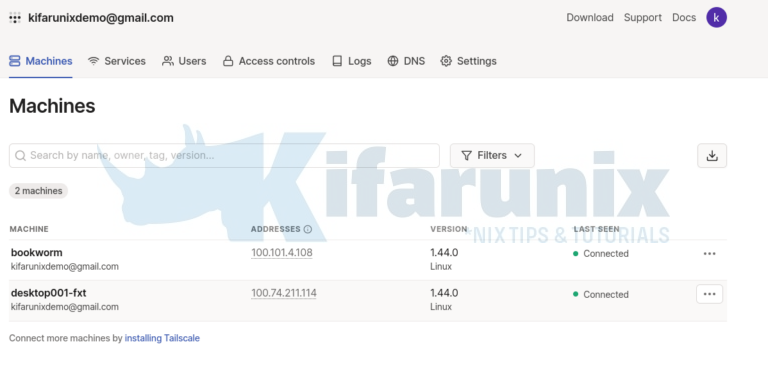Follow the 'installing Tailscale' link
This screenshot has height=367, width=768.
click(x=162, y=338)
